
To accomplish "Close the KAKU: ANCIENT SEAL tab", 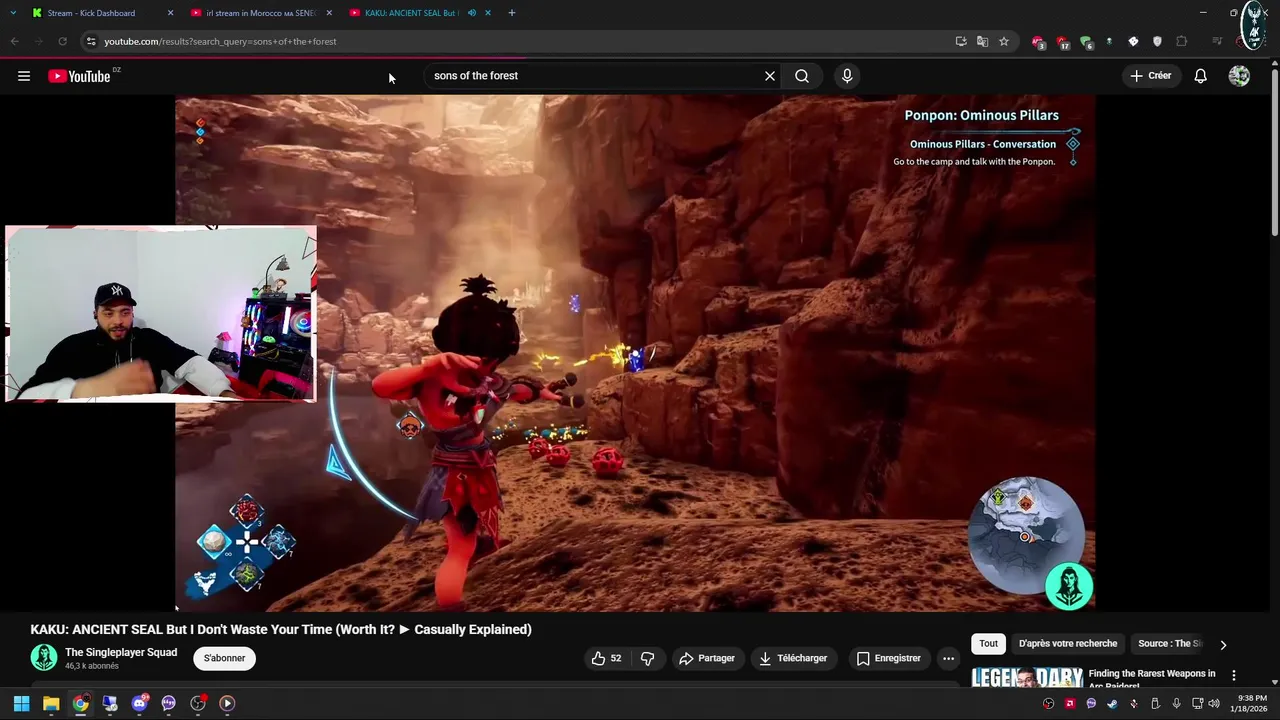I will click(x=488, y=13).
